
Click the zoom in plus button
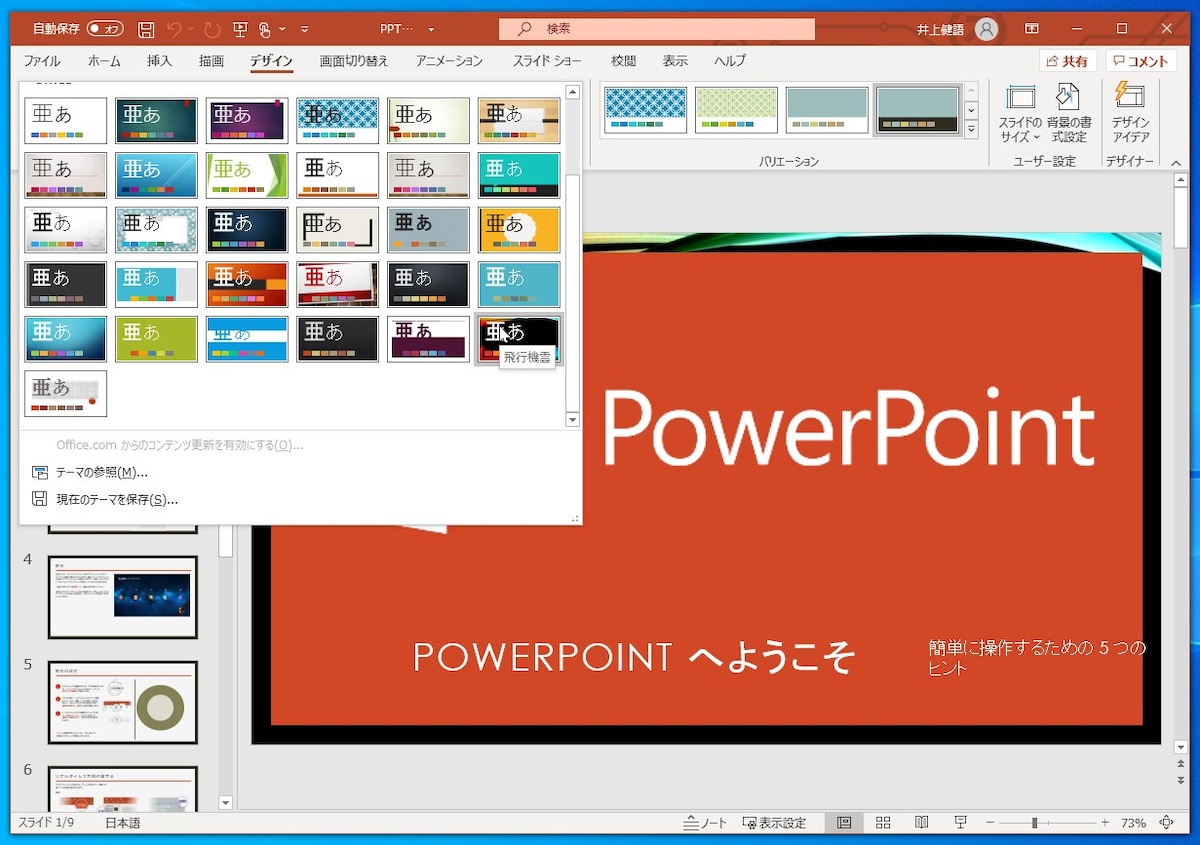click(x=1105, y=822)
